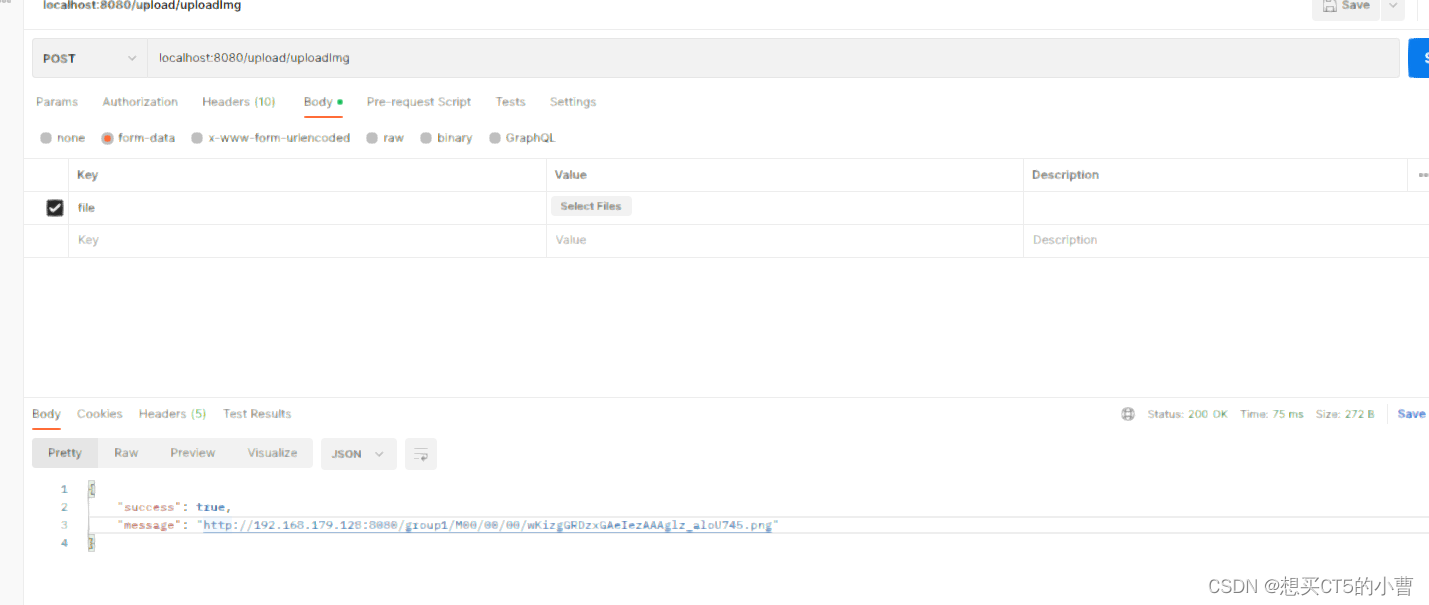Click the Raw response view tab

coord(125,453)
